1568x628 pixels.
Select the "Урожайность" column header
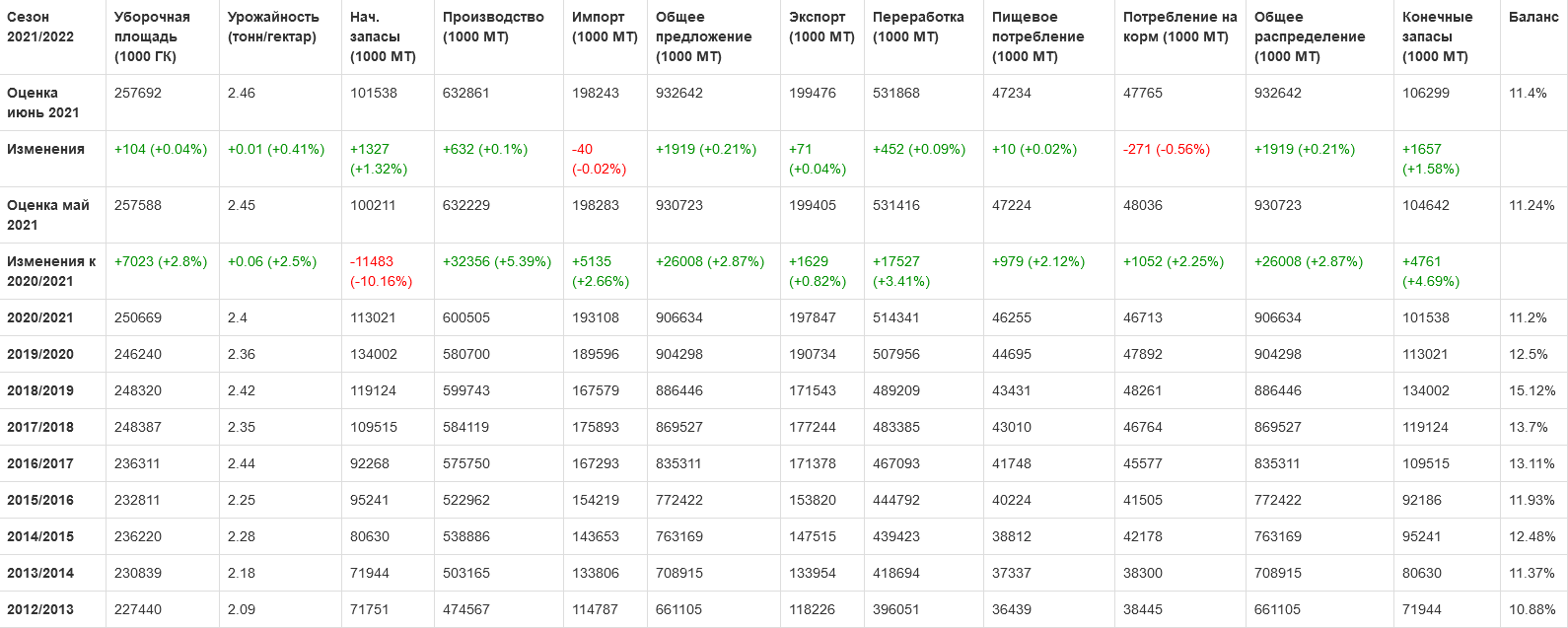[273, 27]
